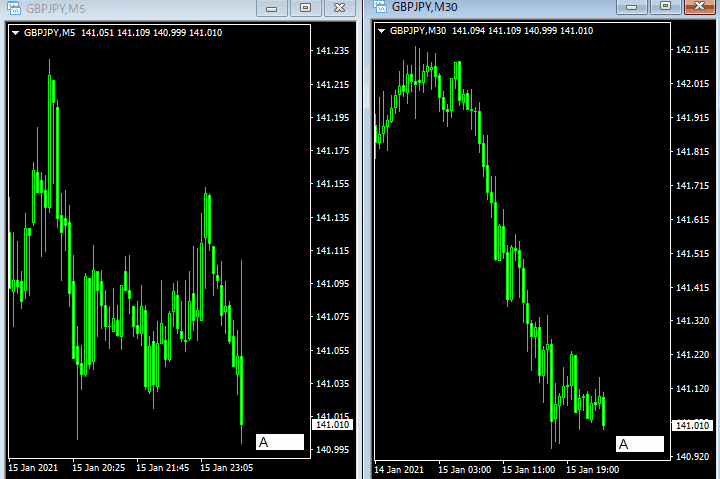Click the 15 Jan 21:45 time label

pyautogui.click(x=163, y=468)
